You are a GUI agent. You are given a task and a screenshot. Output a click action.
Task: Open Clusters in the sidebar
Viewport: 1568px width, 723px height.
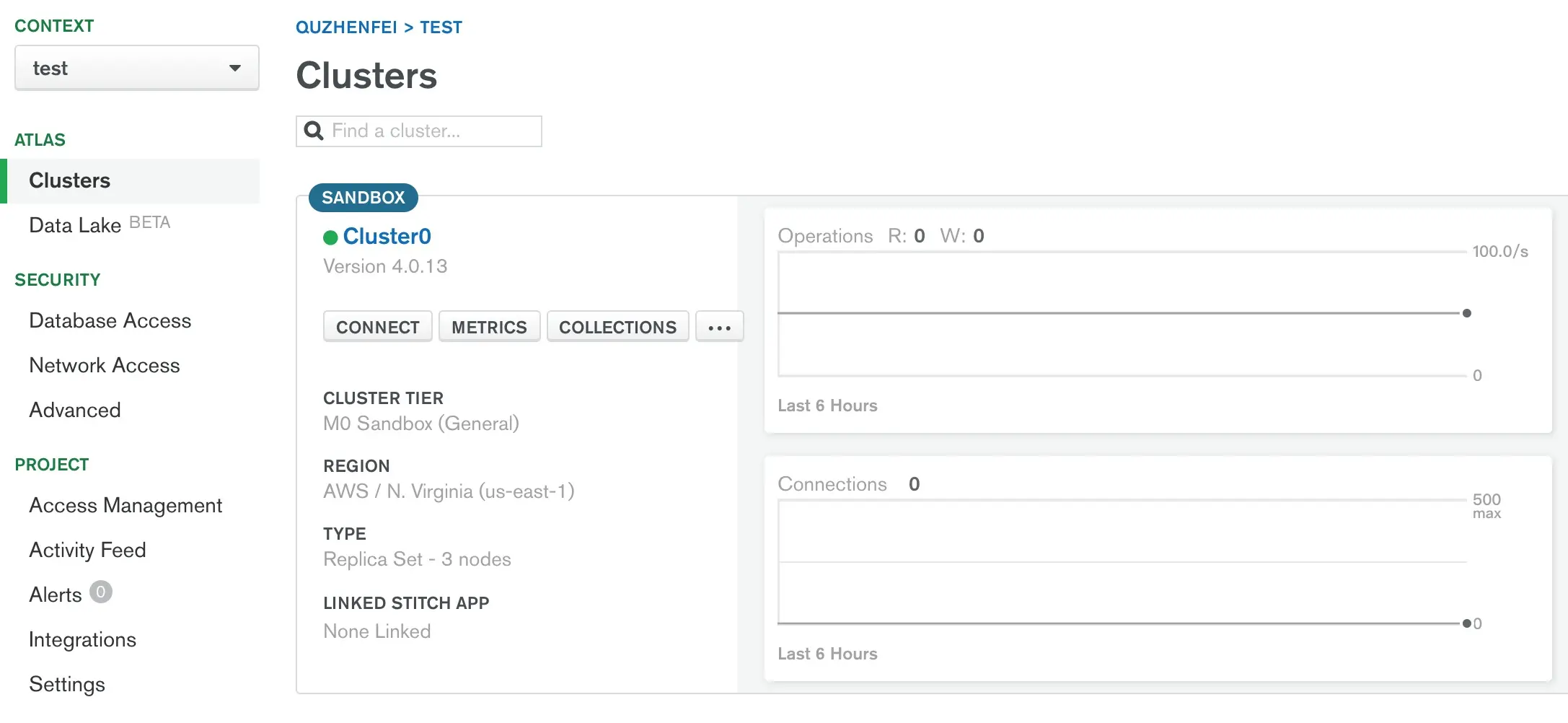(x=70, y=180)
